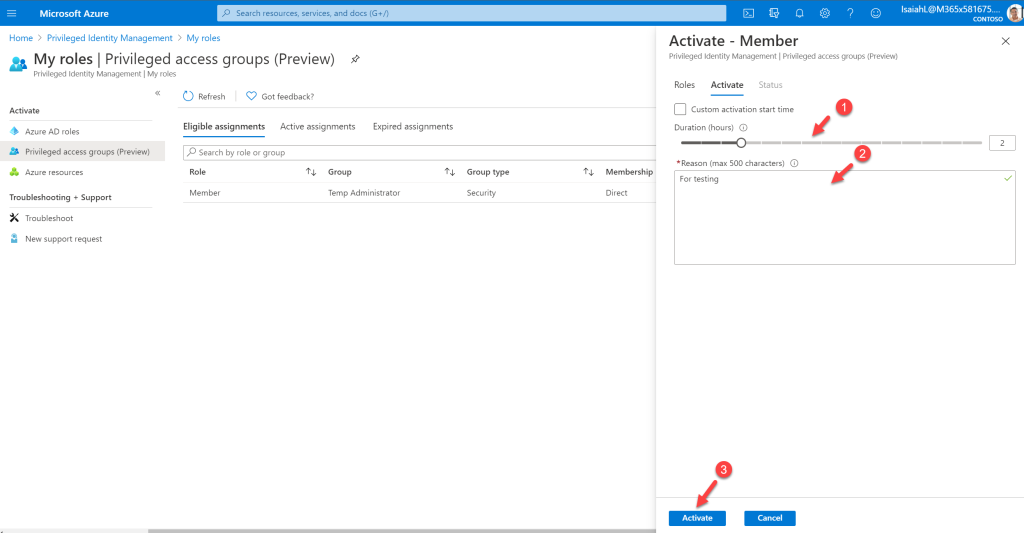
Task: Collapse the left navigation pane
Action: (x=157, y=93)
